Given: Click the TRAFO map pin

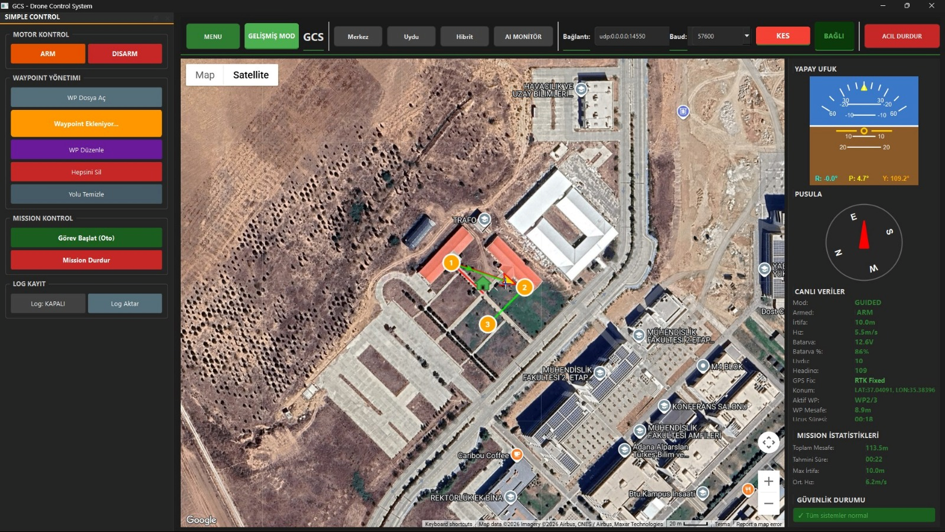Looking at the screenshot, I should point(485,219).
